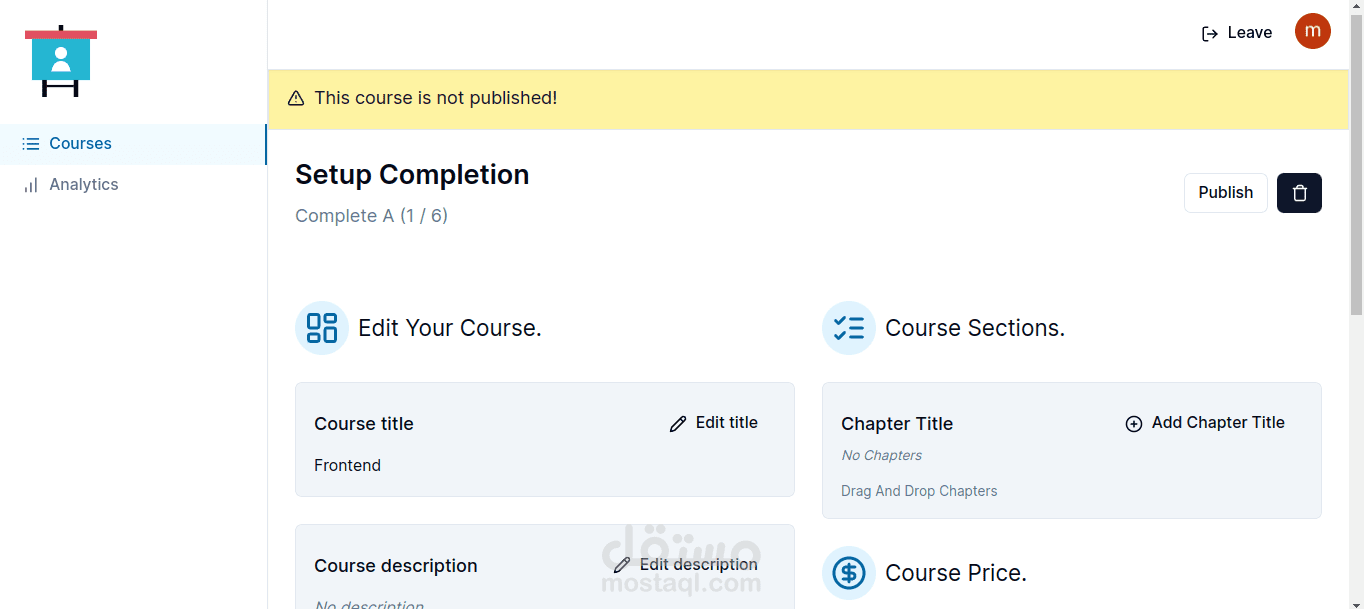
Task: Click Edit title button
Action: (x=714, y=423)
